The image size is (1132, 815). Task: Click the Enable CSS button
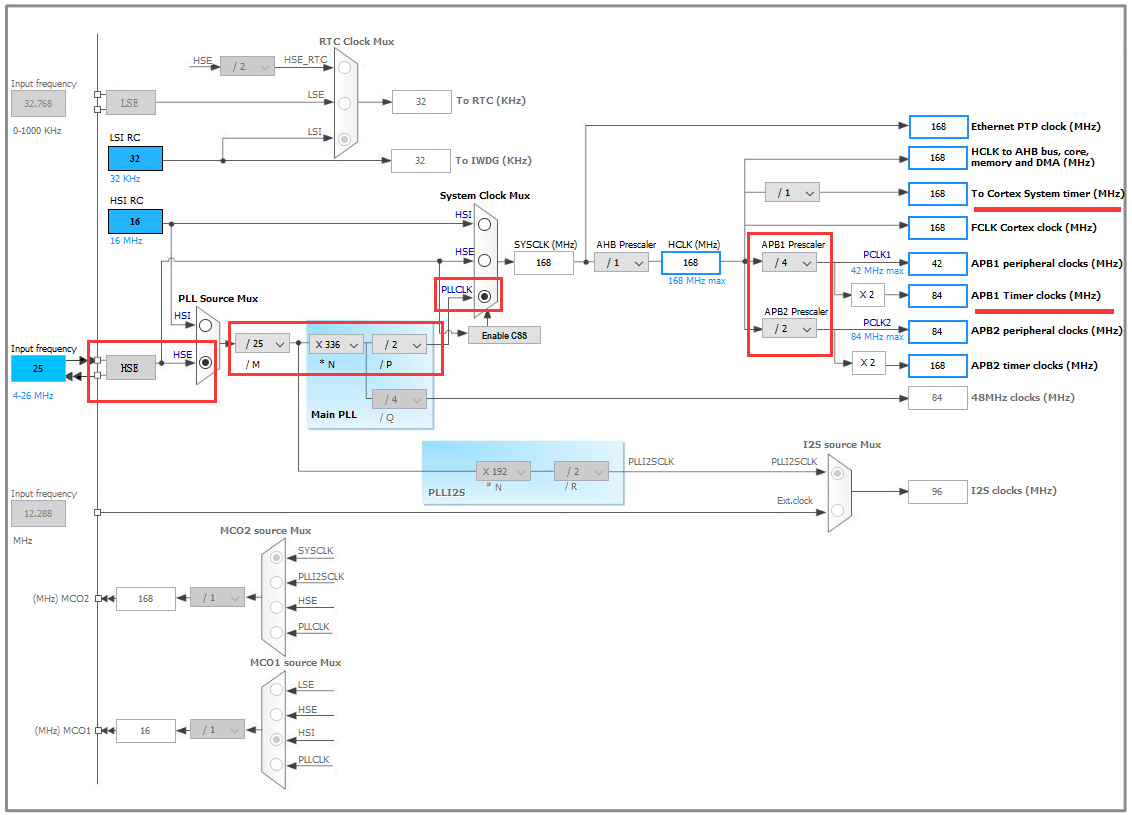coord(504,336)
